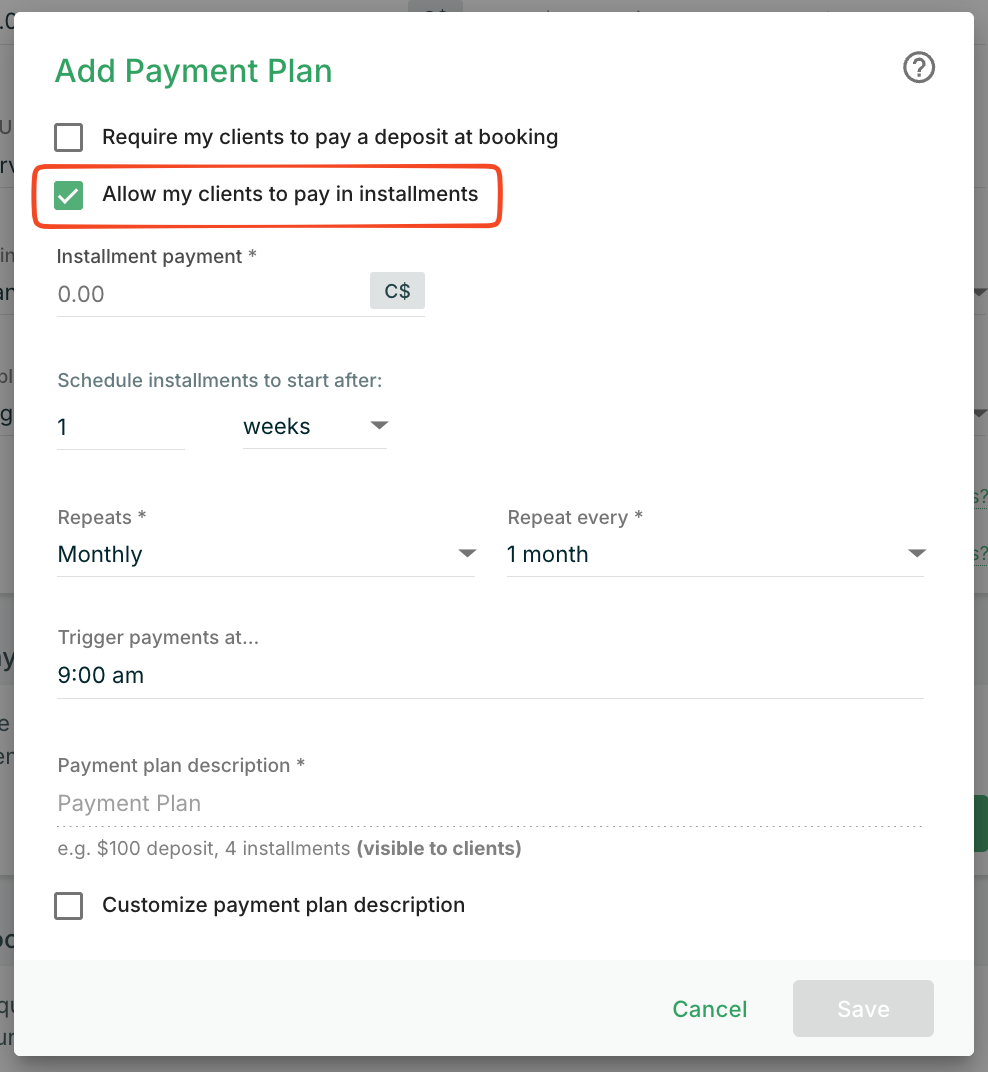988x1072 pixels.
Task: Click the arrow beside the weeks unit
Action: click(378, 426)
